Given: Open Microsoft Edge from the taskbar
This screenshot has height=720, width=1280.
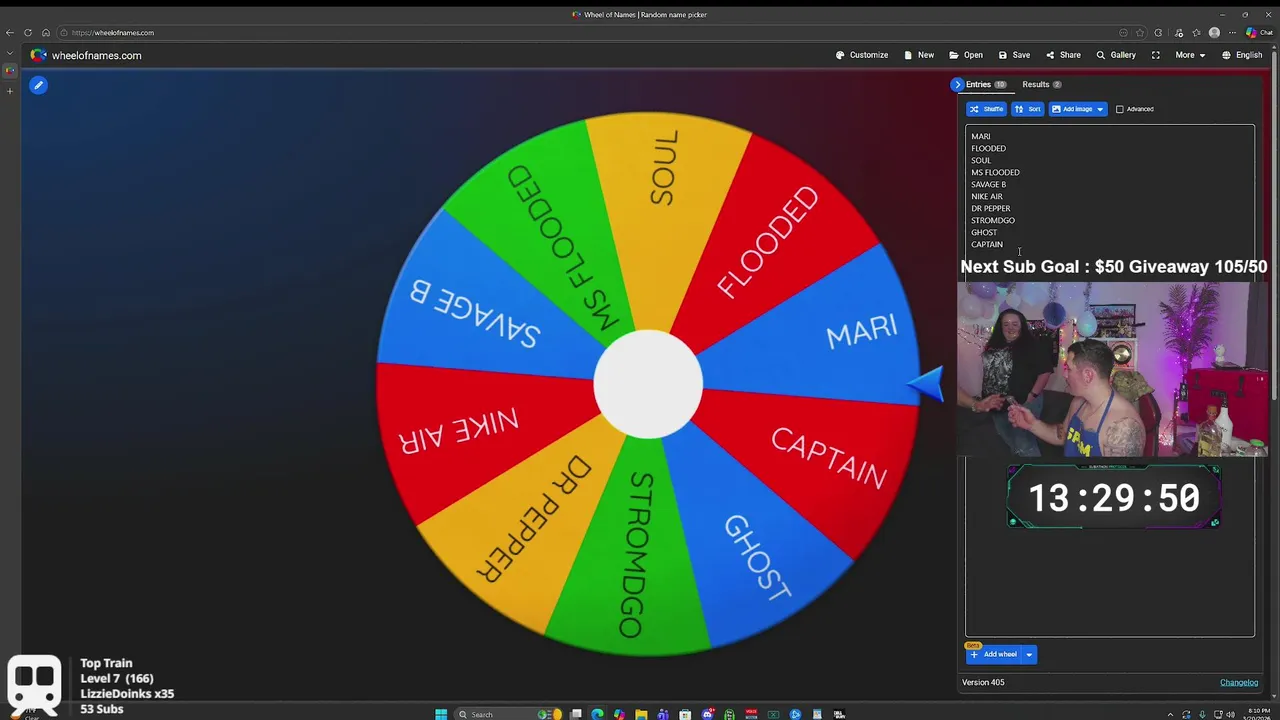Looking at the screenshot, I should [x=597, y=714].
